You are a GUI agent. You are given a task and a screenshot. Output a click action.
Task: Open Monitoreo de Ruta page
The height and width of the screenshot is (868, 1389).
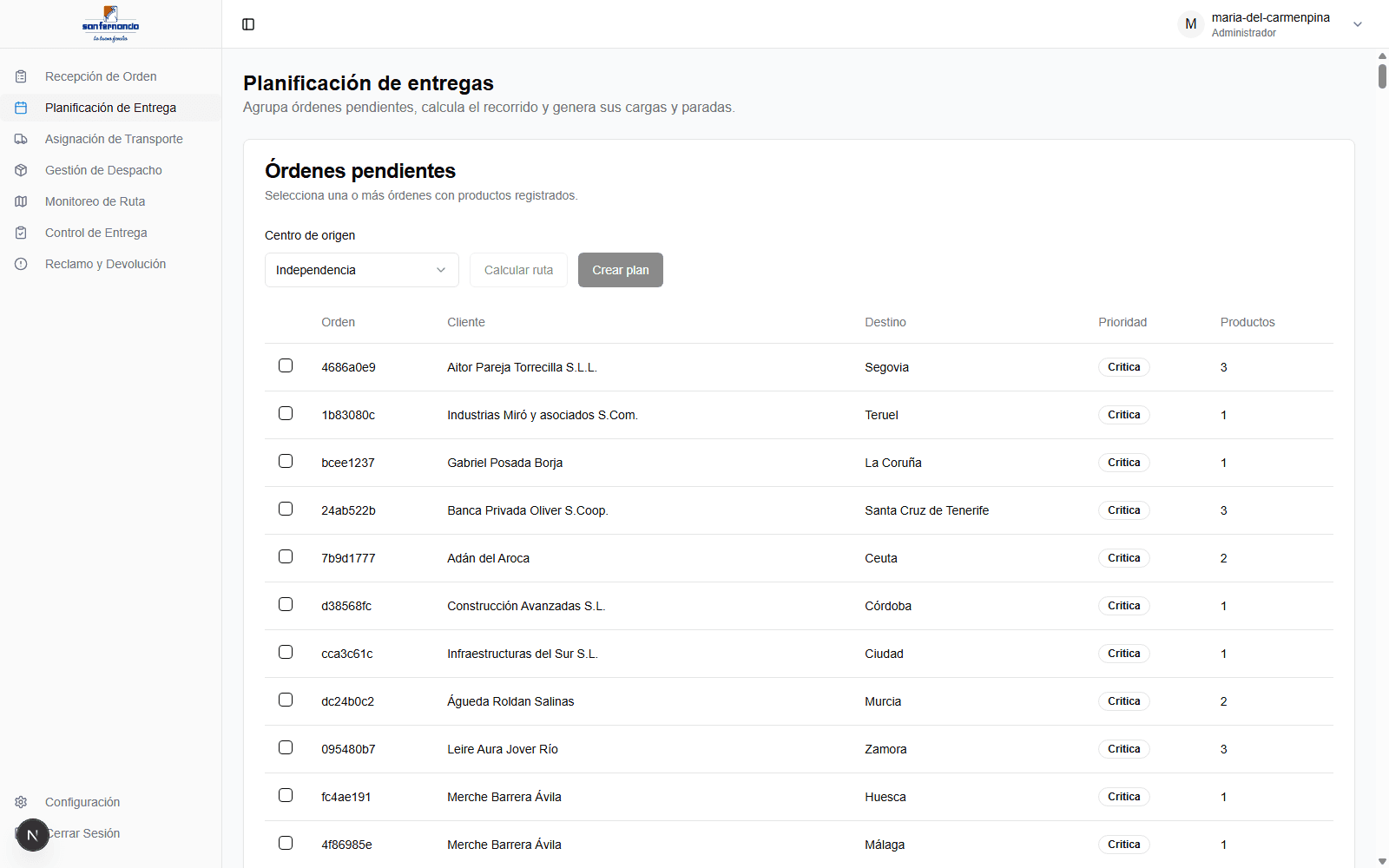coord(110,201)
